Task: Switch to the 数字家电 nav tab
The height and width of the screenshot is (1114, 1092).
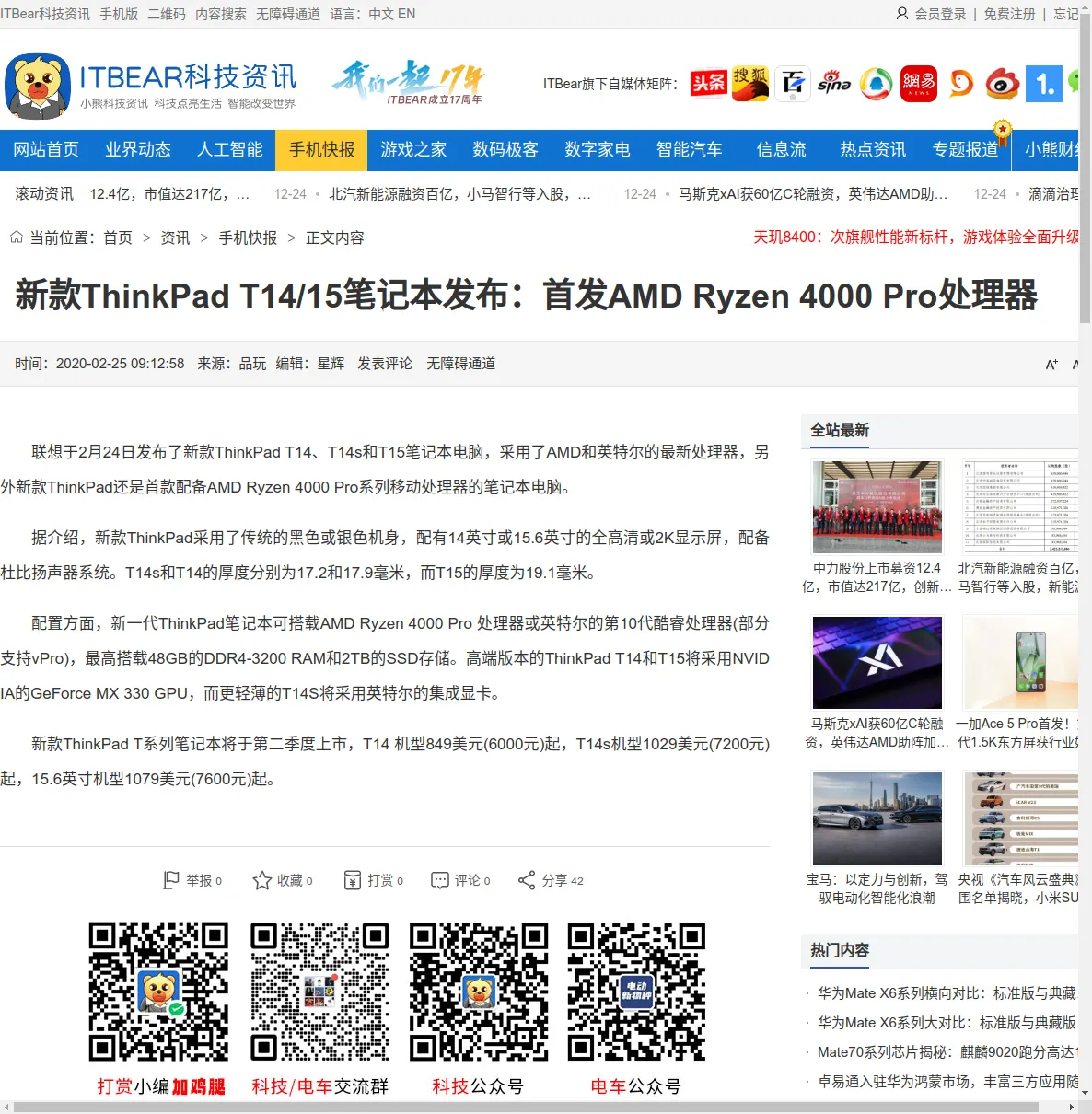Action: coord(598,150)
